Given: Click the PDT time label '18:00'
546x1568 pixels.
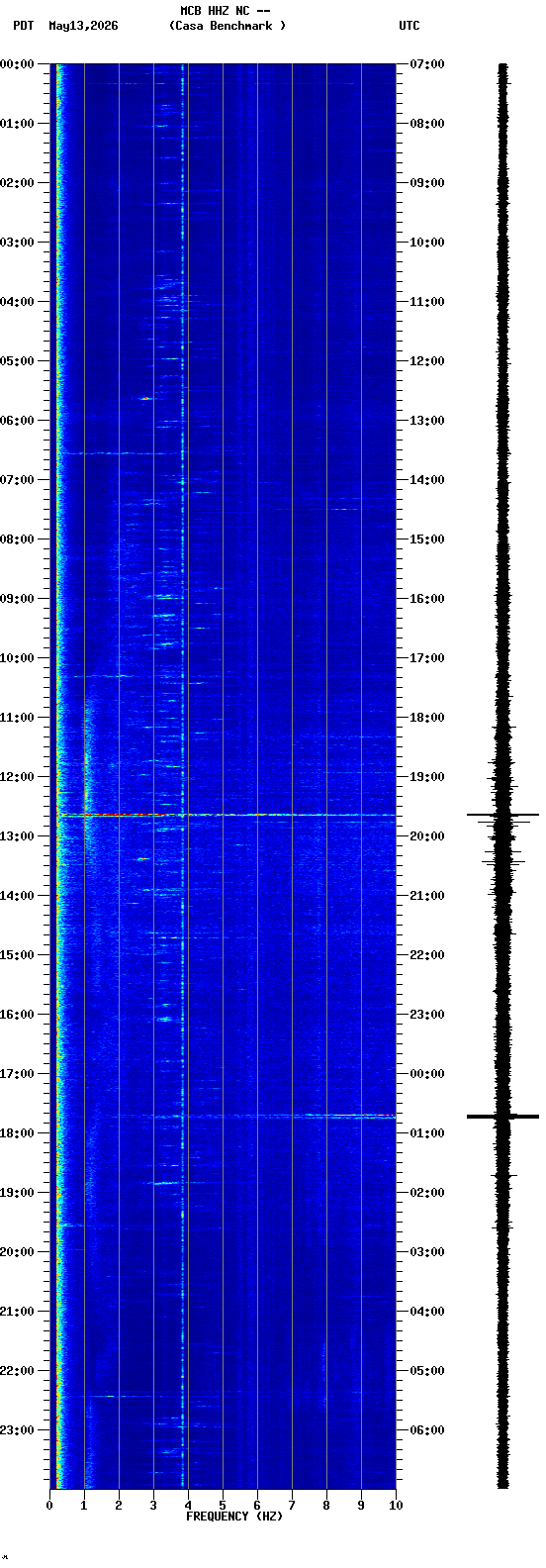Looking at the screenshot, I should 17,1133.
